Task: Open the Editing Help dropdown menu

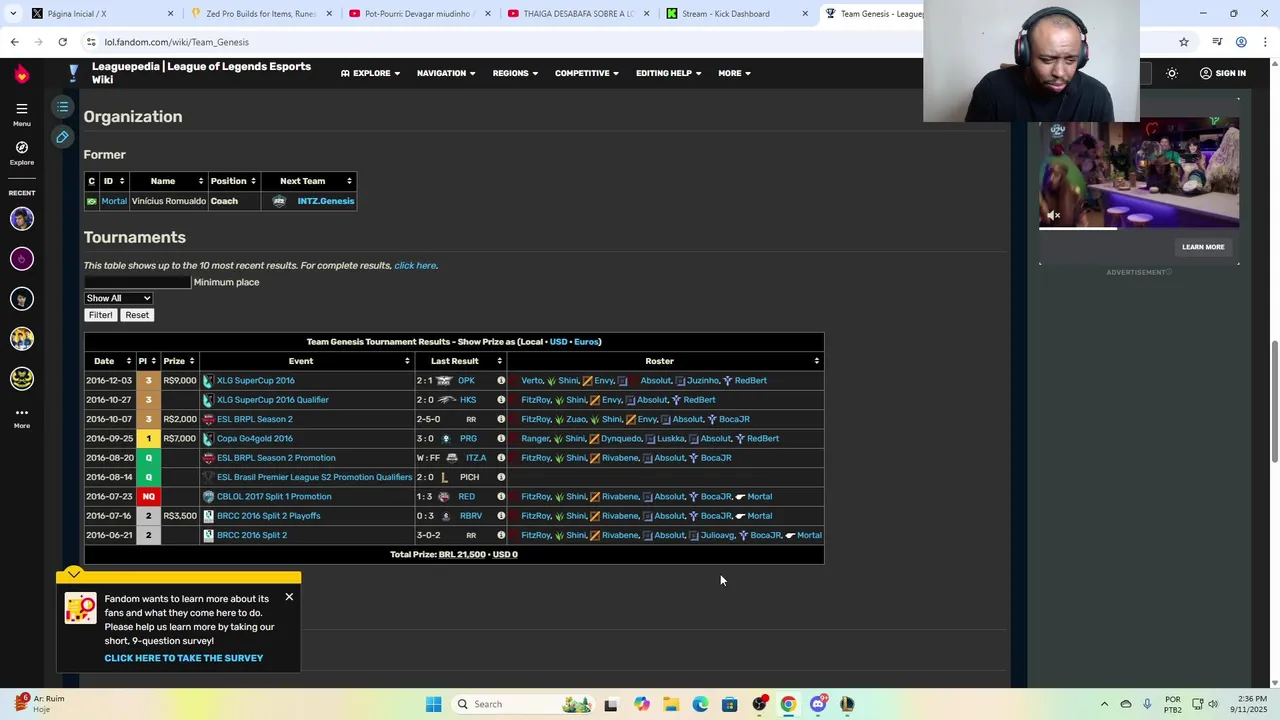Action: coord(668,73)
